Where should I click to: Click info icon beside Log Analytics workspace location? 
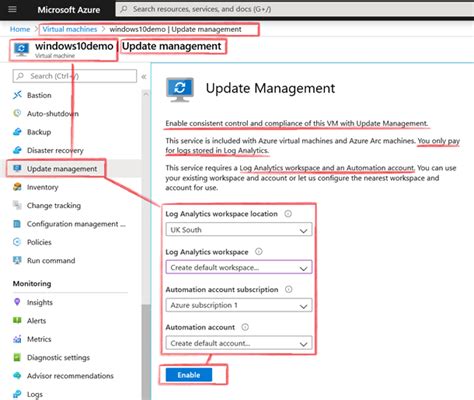[288, 214]
